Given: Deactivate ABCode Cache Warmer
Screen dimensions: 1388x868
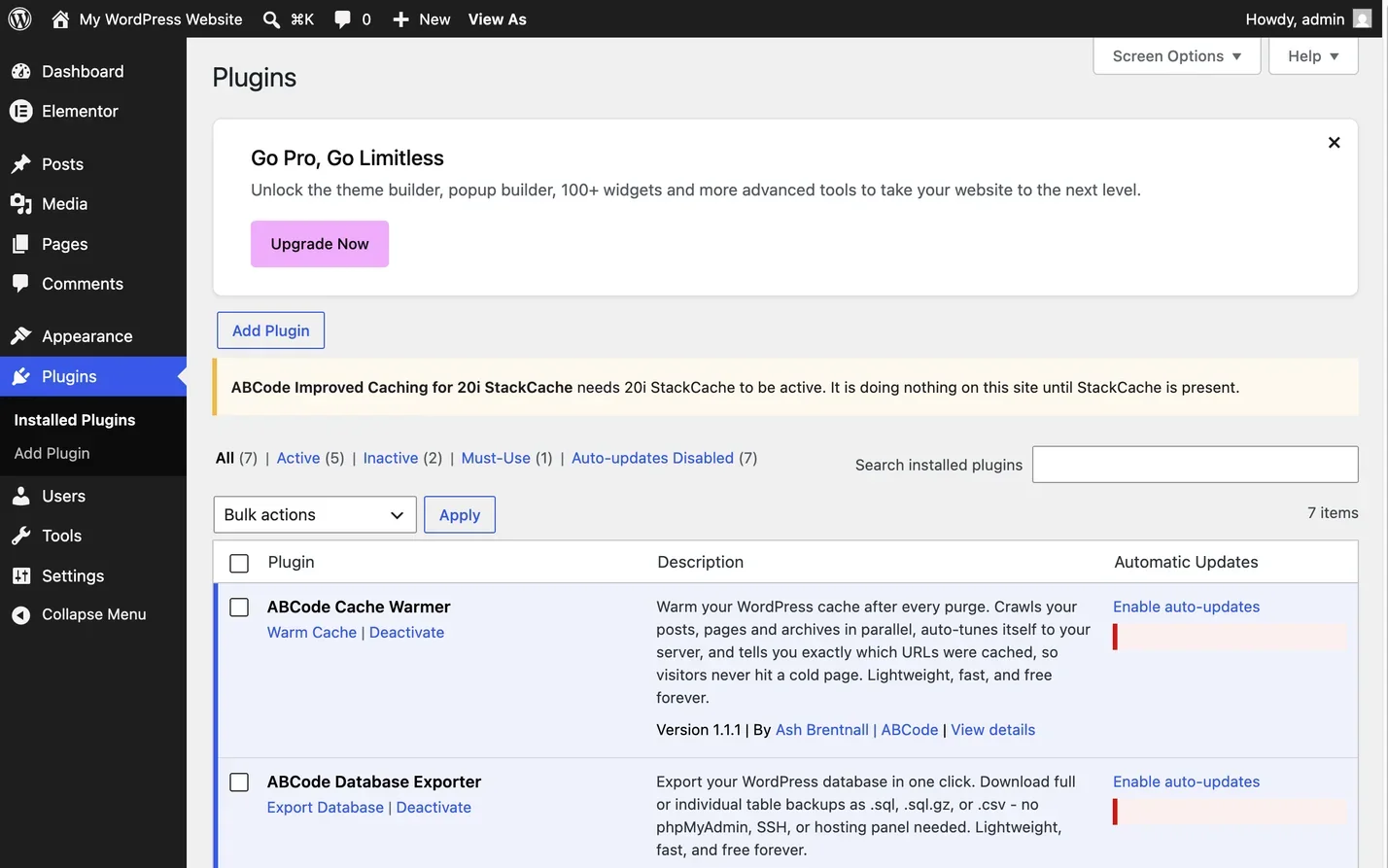Looking at the screenshot, I should pos(406,633).
